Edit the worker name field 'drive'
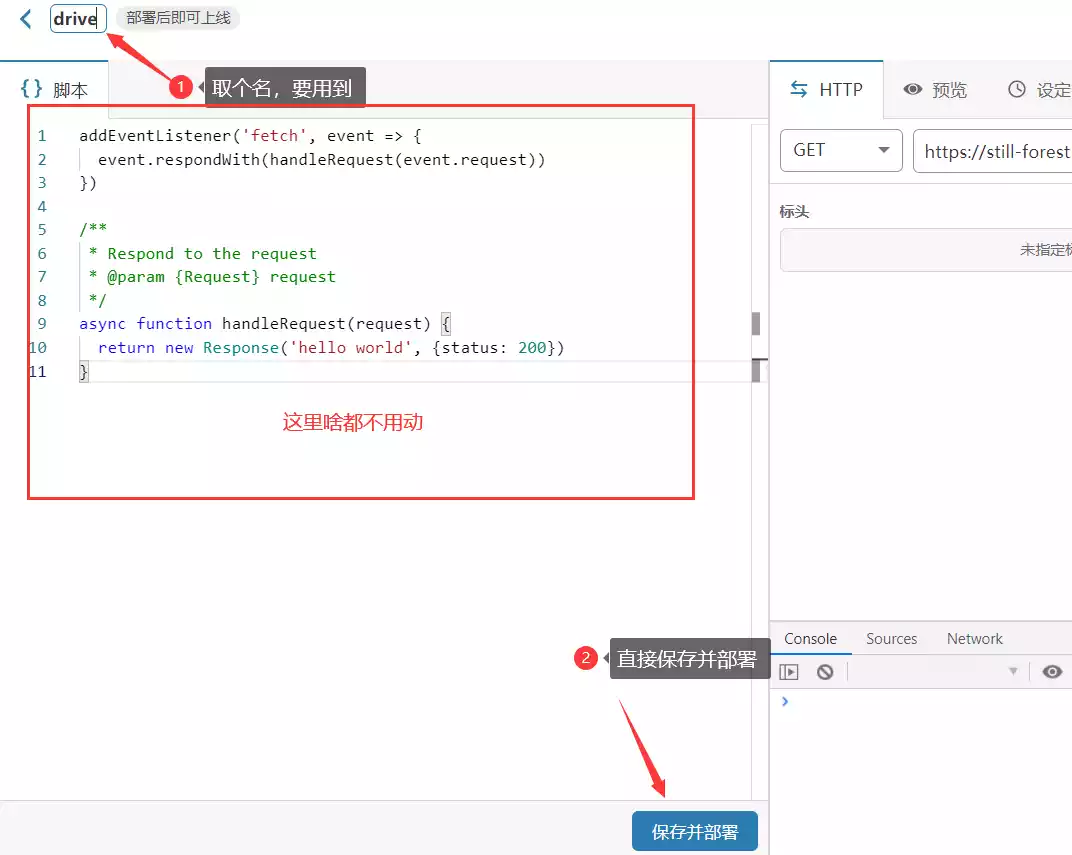Screen dimensions: 1072x855 (x=78, y=18)
